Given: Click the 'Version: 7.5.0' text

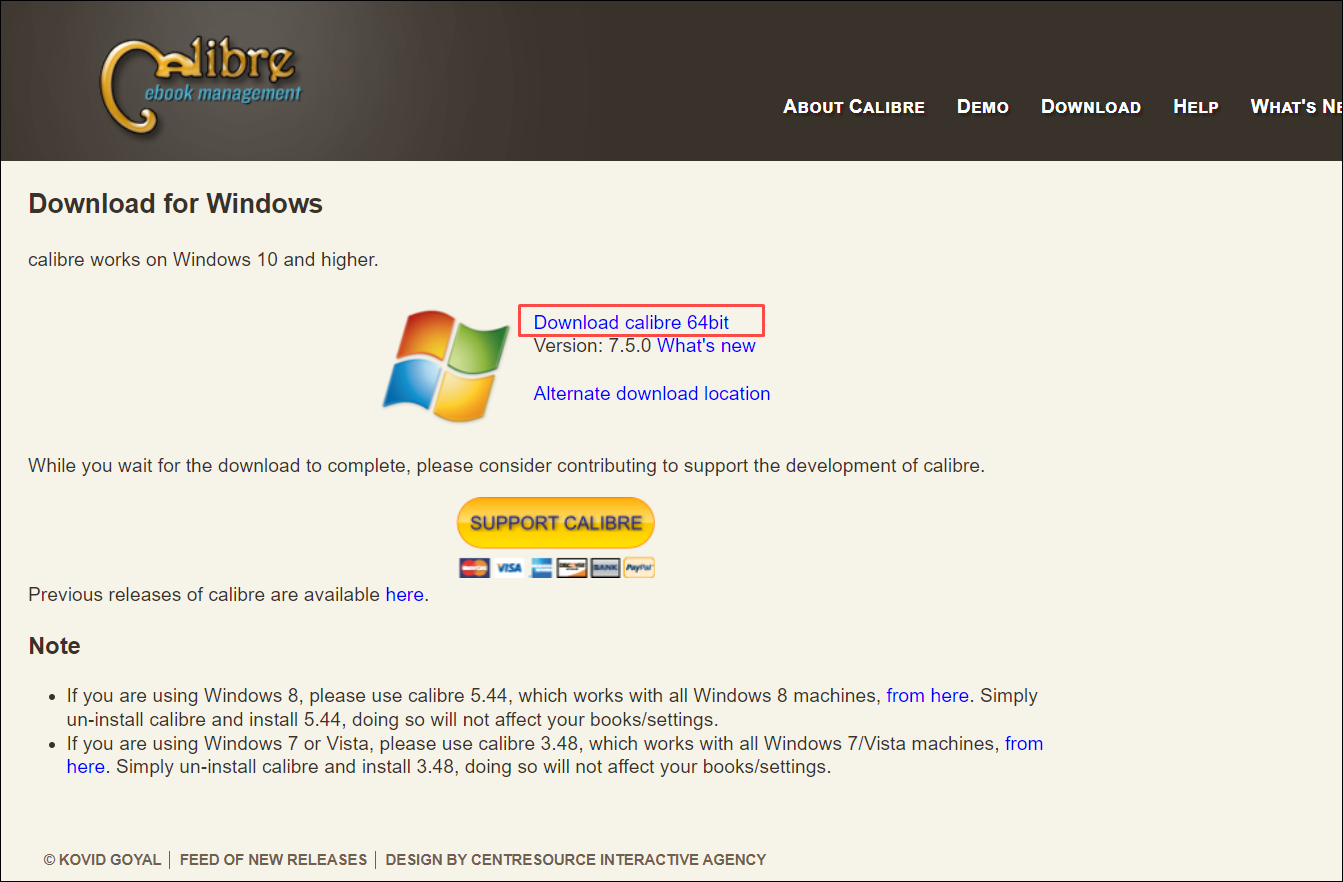Looking at the screenshot, I should tap(592, 345).
